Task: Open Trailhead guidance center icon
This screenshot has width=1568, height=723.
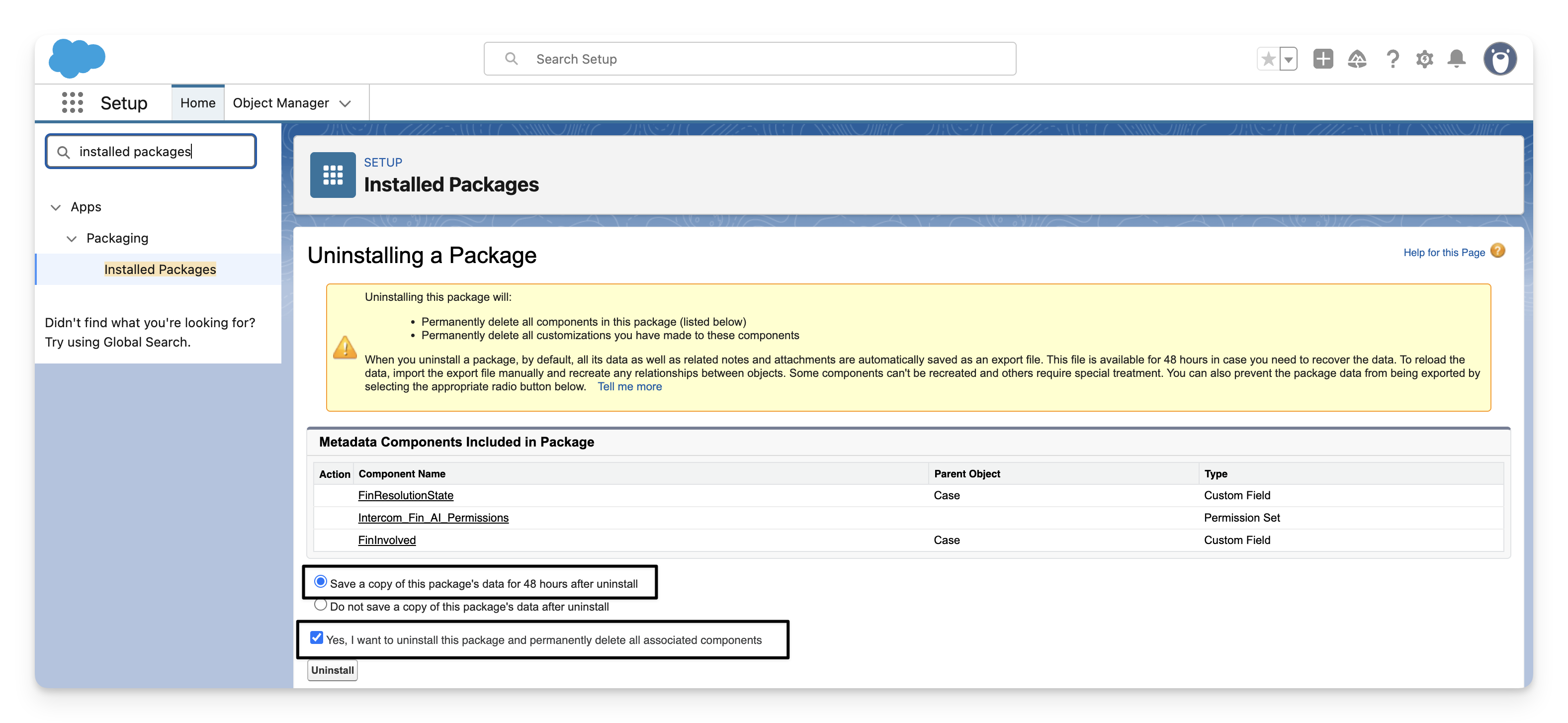Action: click(1357, 59)
